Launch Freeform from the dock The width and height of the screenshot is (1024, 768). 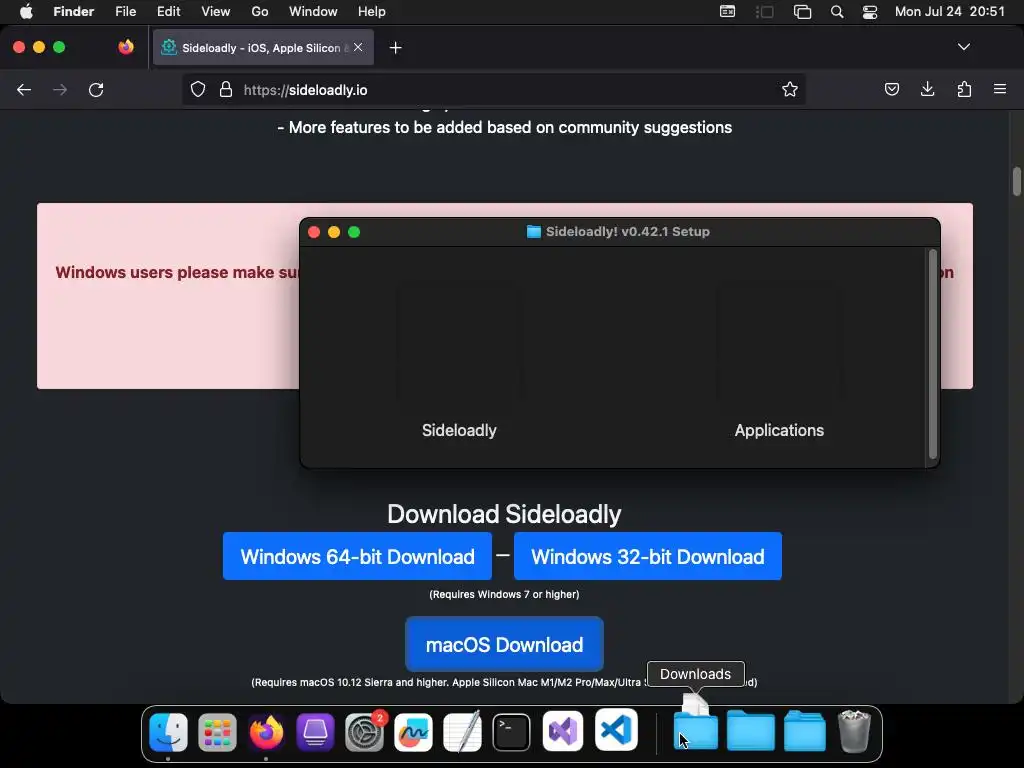click(413, 732)
